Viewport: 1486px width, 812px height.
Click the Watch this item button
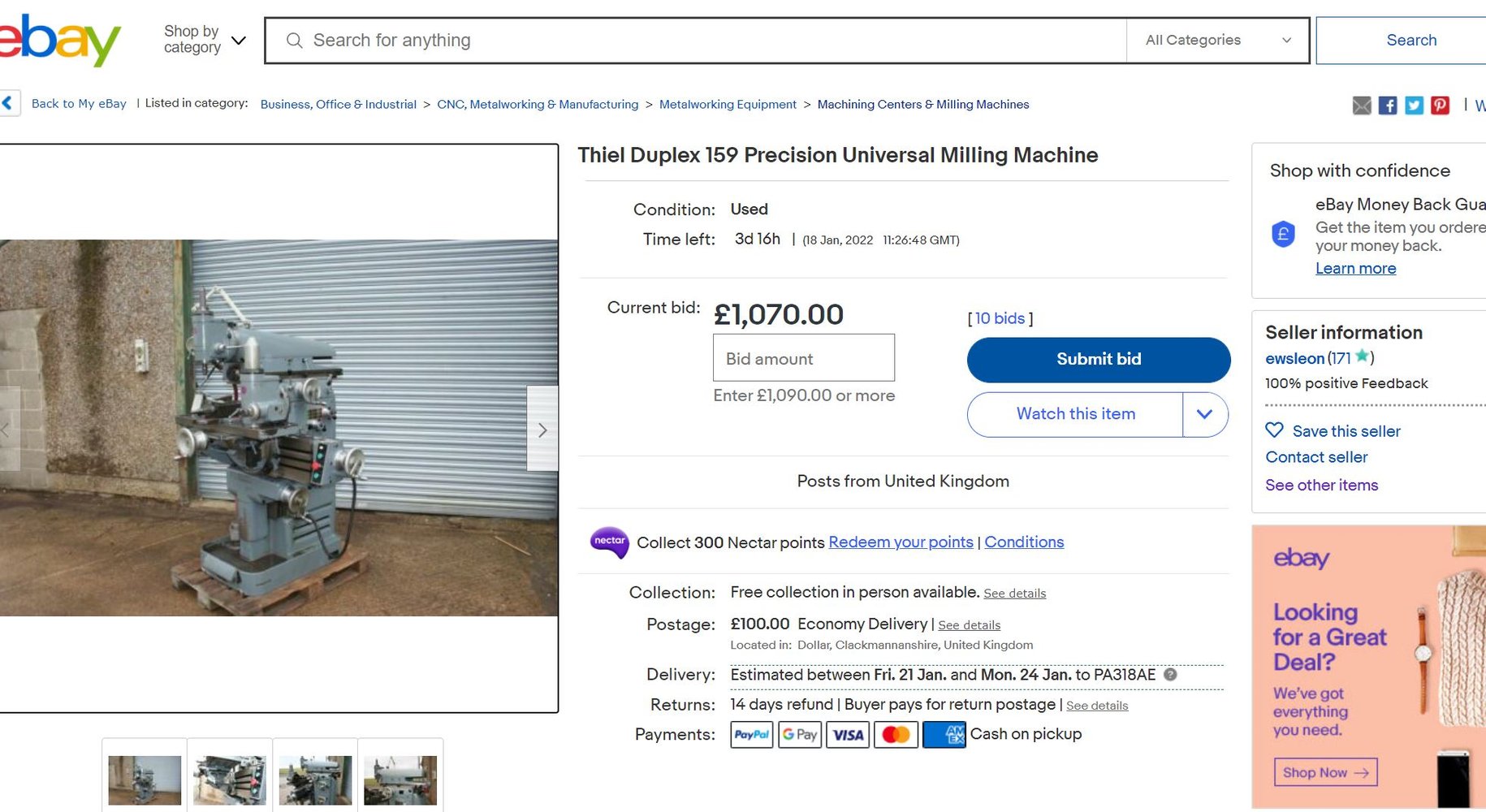(1075, 414)
